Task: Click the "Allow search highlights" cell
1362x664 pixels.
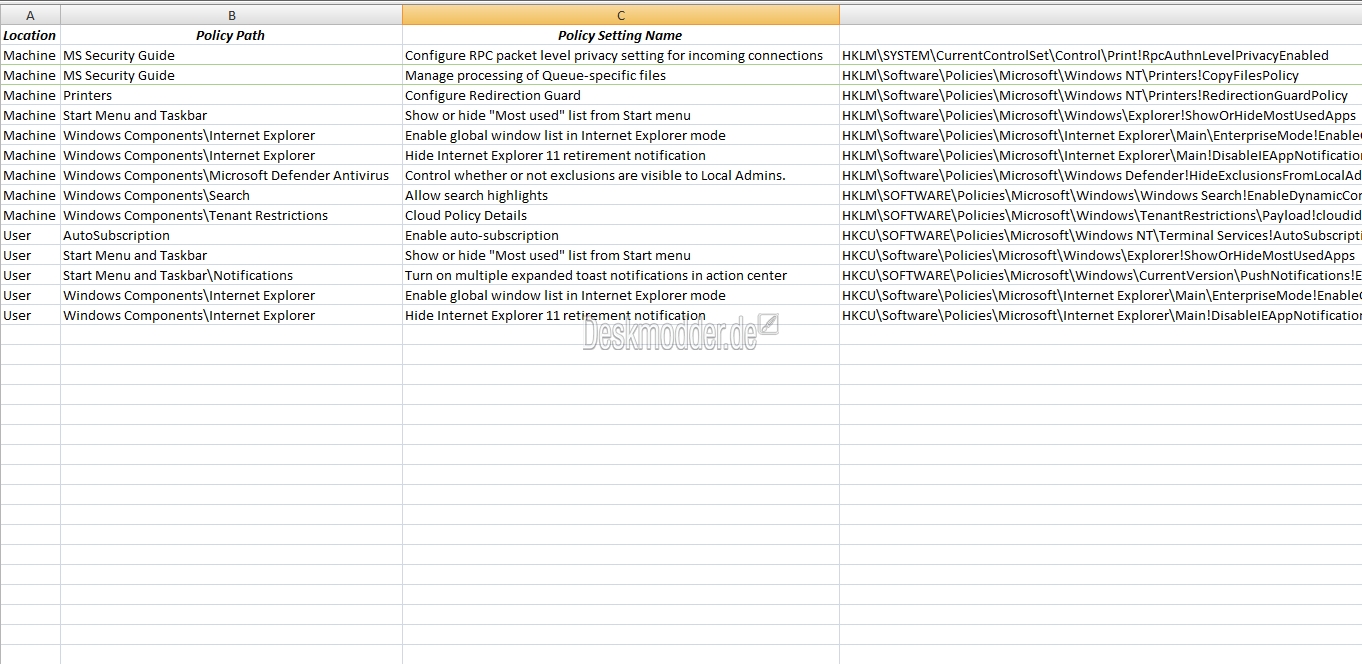Action: pos(621,195)
